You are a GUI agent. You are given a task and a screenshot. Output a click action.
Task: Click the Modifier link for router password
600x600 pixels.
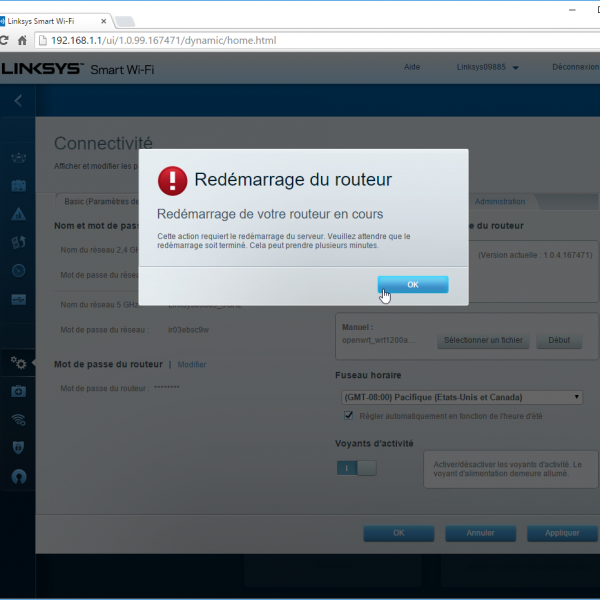click(191, 365)
